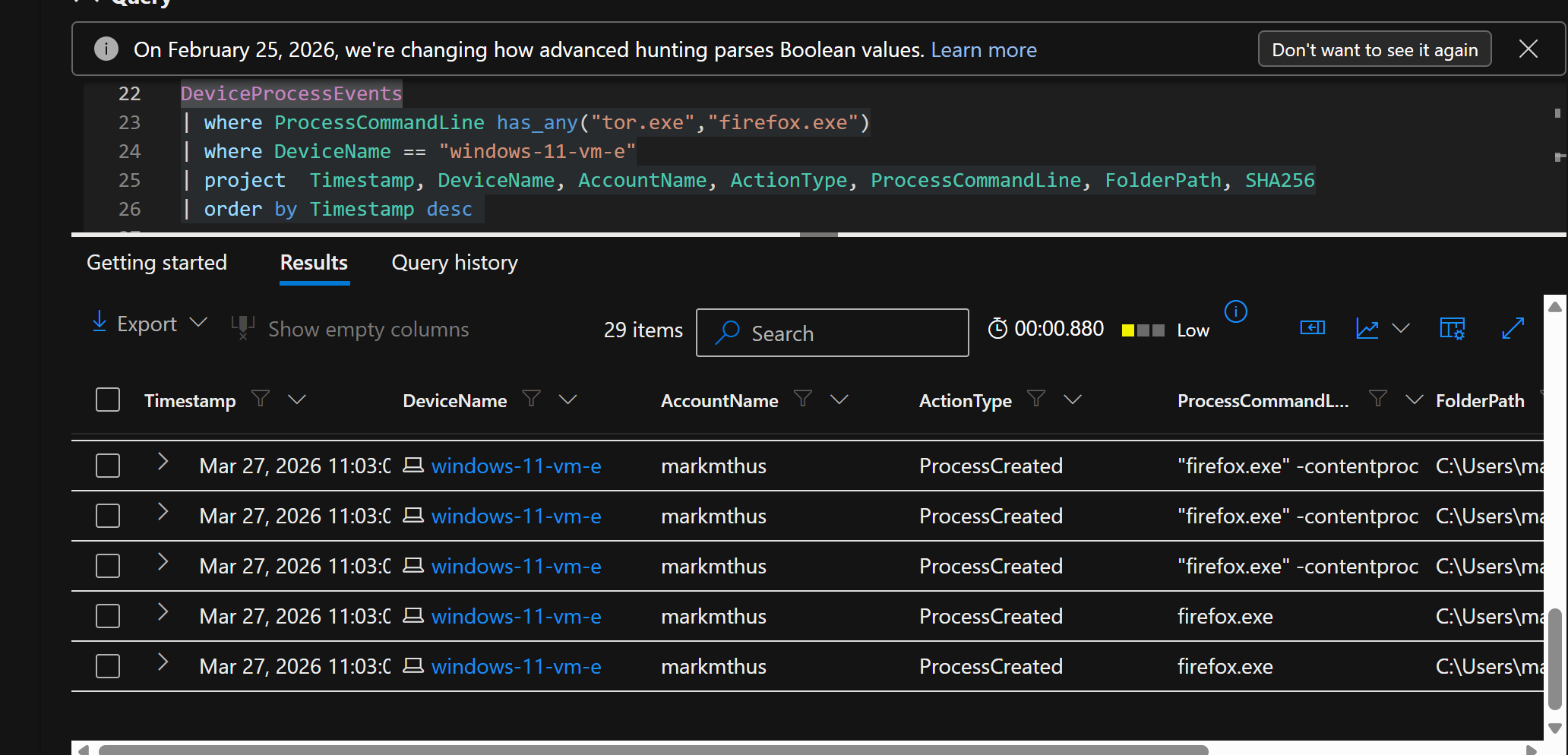Select the last firefox.exe row checkbox
This screenshot has width=1568, height=755.
[x=108, y=666]
